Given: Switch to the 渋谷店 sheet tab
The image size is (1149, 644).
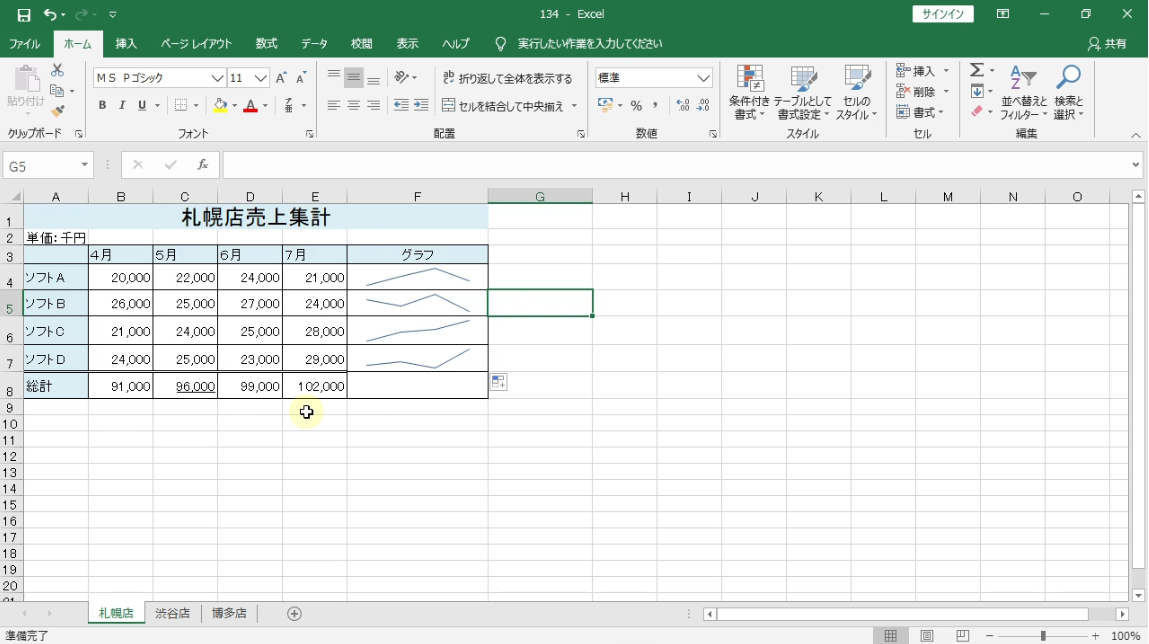Looking at the screenshot, I should click(172, 614).
